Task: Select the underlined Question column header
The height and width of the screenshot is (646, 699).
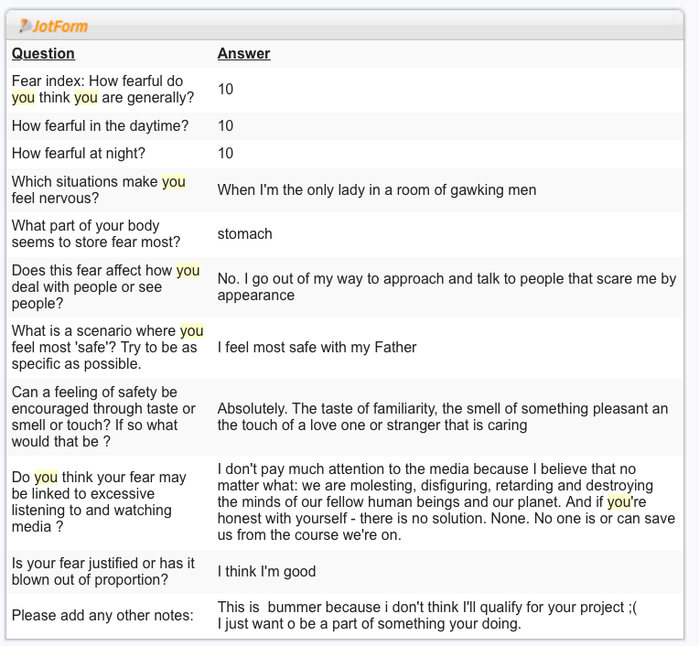Action: (43, 53)
